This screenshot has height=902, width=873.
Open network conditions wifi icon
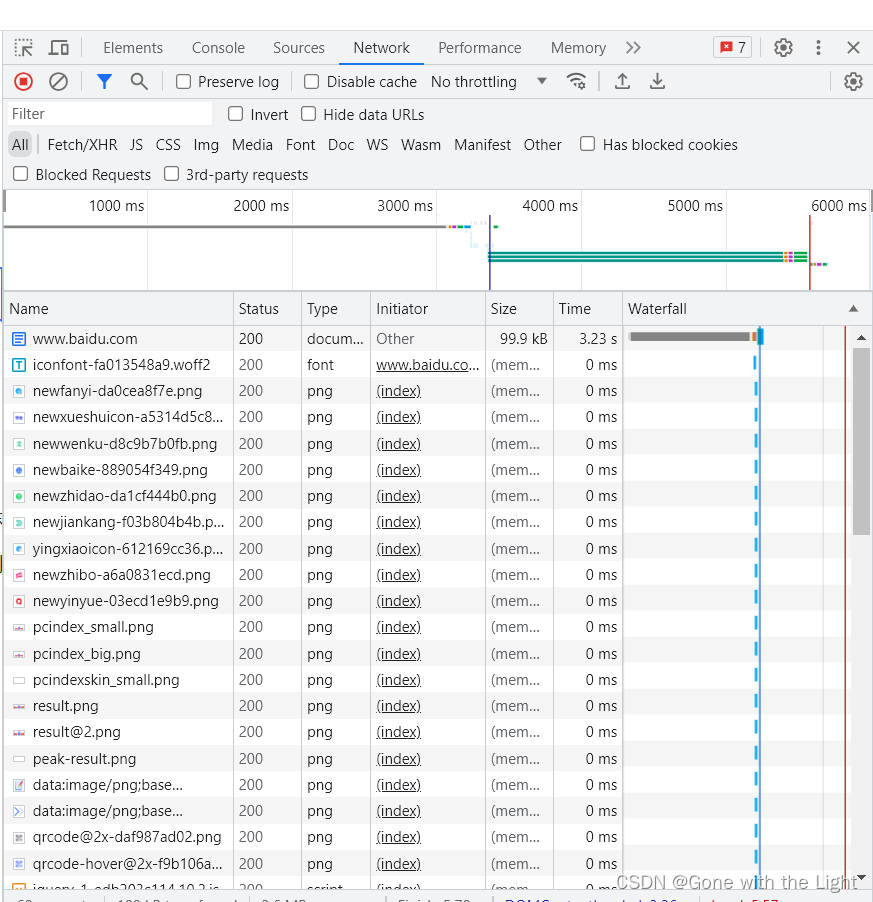point(576,82)
